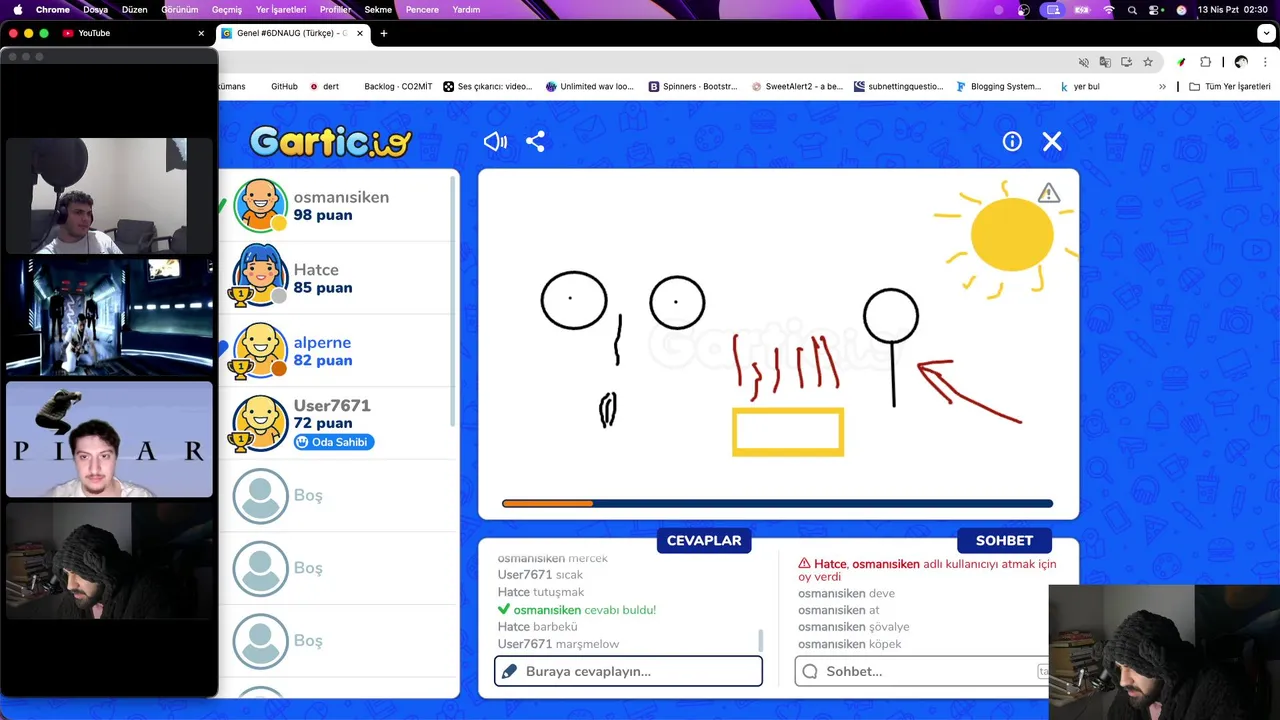Click the translate page icon
This screenshot has height=720, width=1280.
click(x=1105, y=62)
